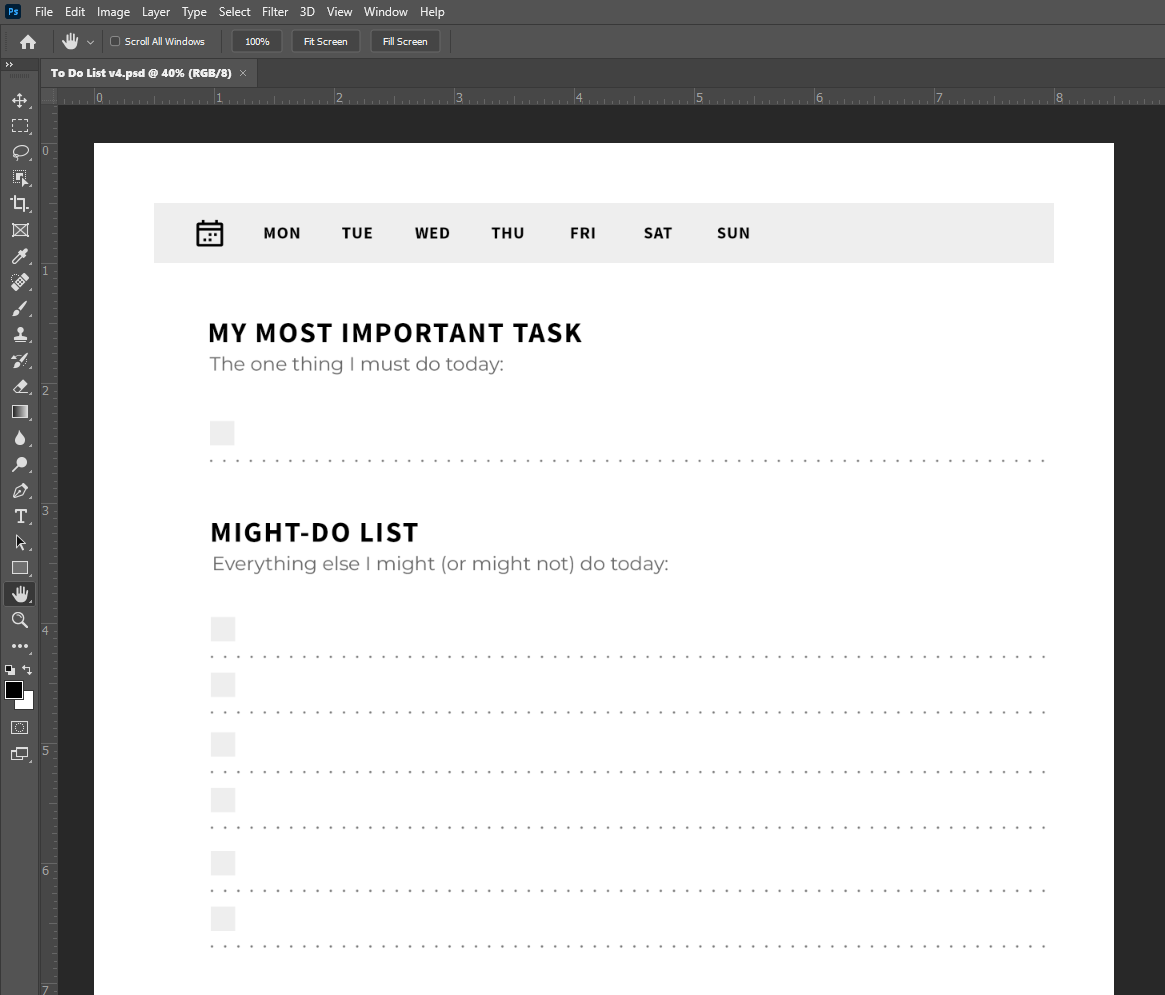Screen dimensions: 1165x995
Task: Open the Filter menu
Action: click(275, 12)
